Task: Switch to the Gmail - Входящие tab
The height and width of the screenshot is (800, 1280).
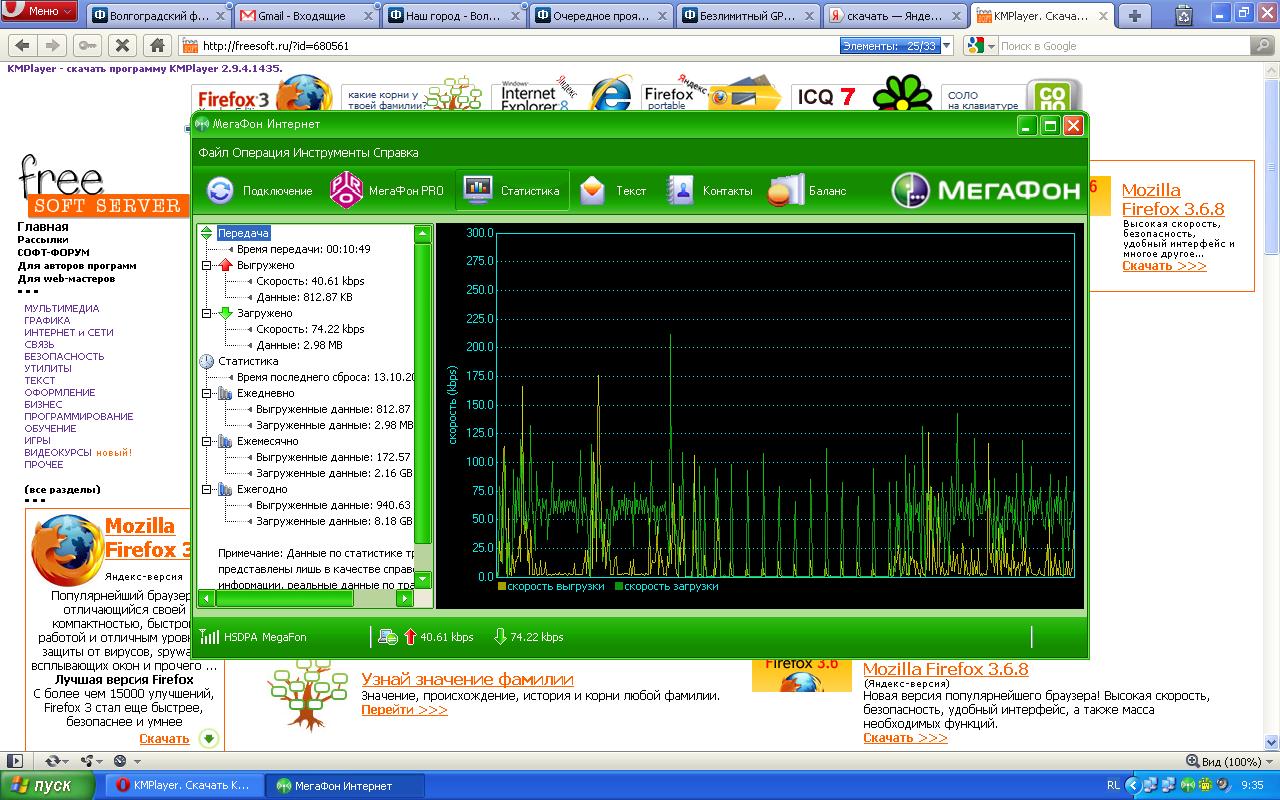Action: [x=304, y=15]
